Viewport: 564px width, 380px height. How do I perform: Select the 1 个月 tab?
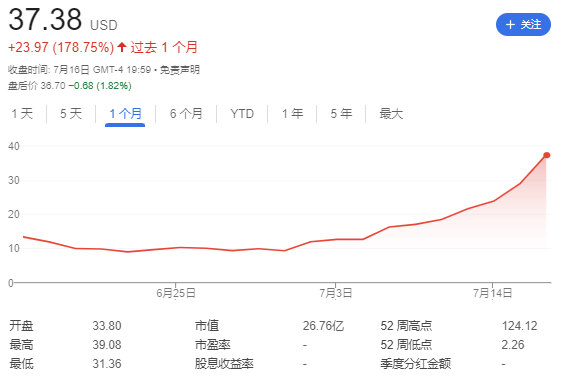click(125, 114)
